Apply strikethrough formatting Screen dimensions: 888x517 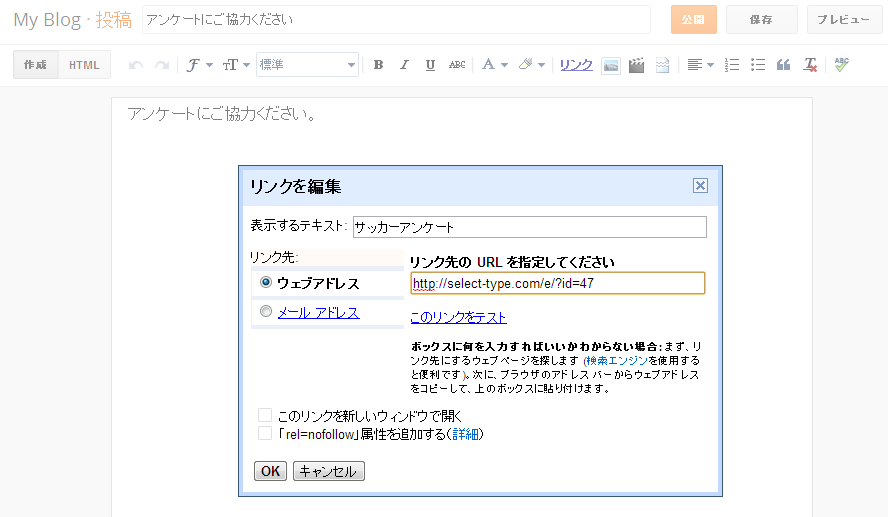coord(457,65)
